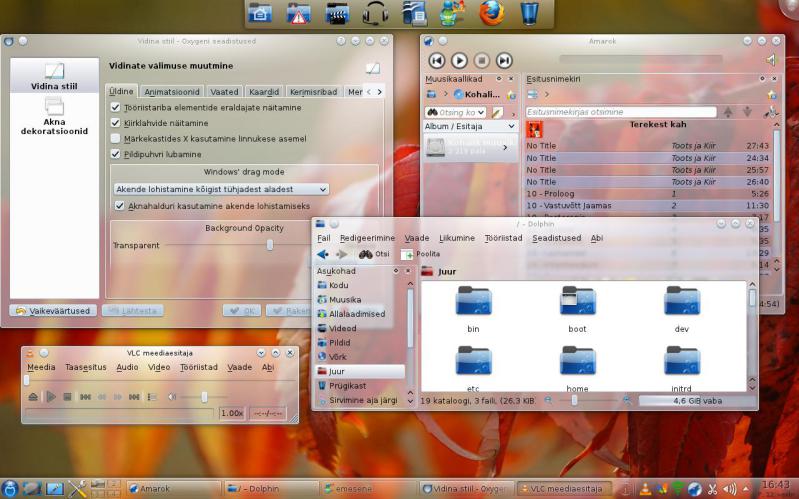Uncheck Pildipuhvri lubamine option
The width and height of the screenshot is (799, 499).
(x=116, y=154)
